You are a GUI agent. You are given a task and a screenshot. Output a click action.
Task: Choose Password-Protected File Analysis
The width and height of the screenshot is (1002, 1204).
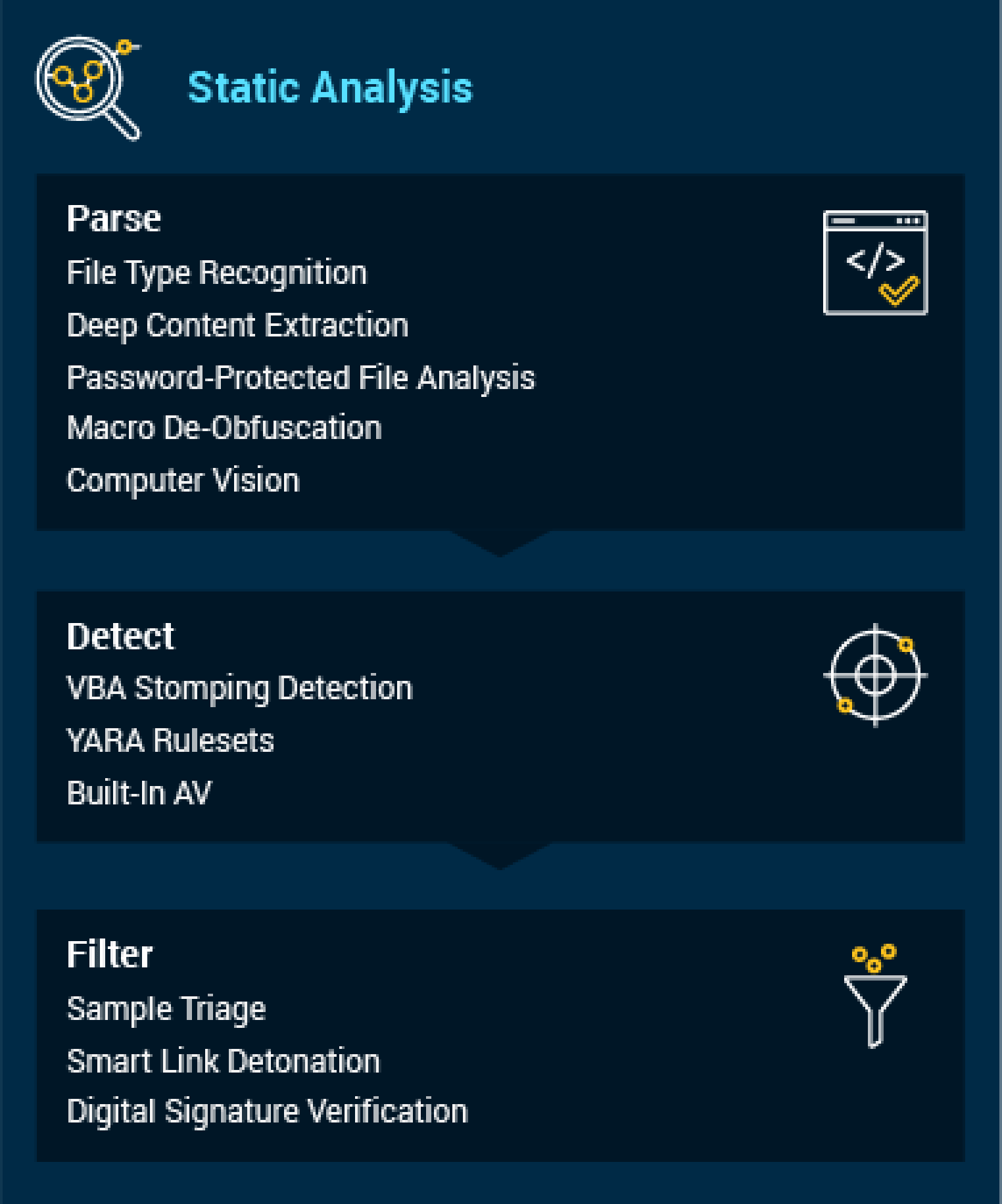[x=301, y=378]
